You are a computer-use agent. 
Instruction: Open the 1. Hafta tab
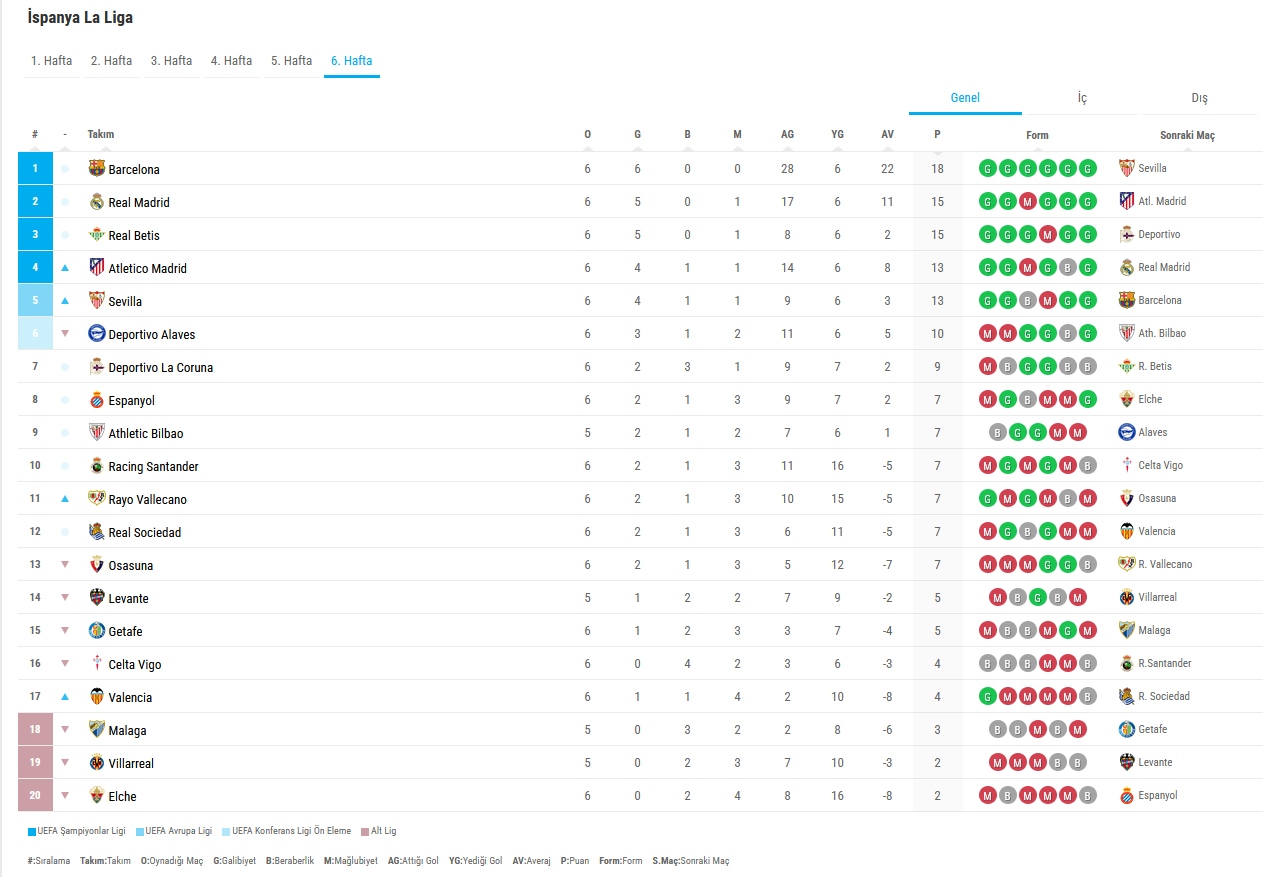coord(52,61)
